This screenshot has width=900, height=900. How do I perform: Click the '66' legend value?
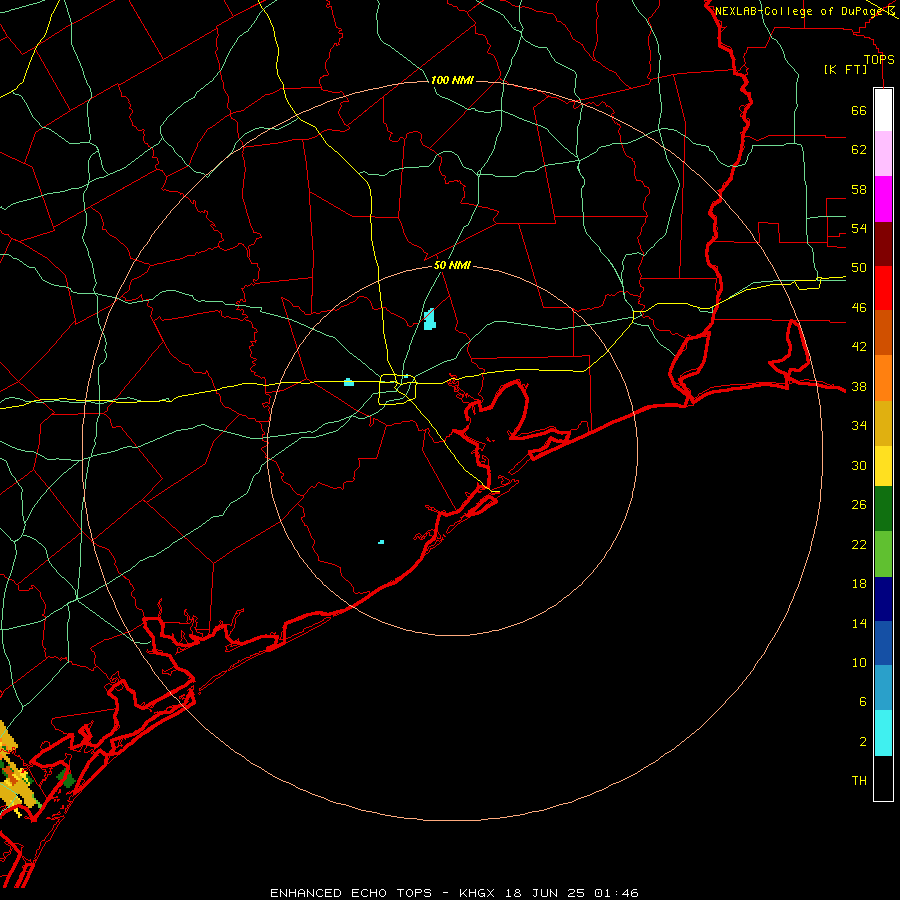coord(859,110)
